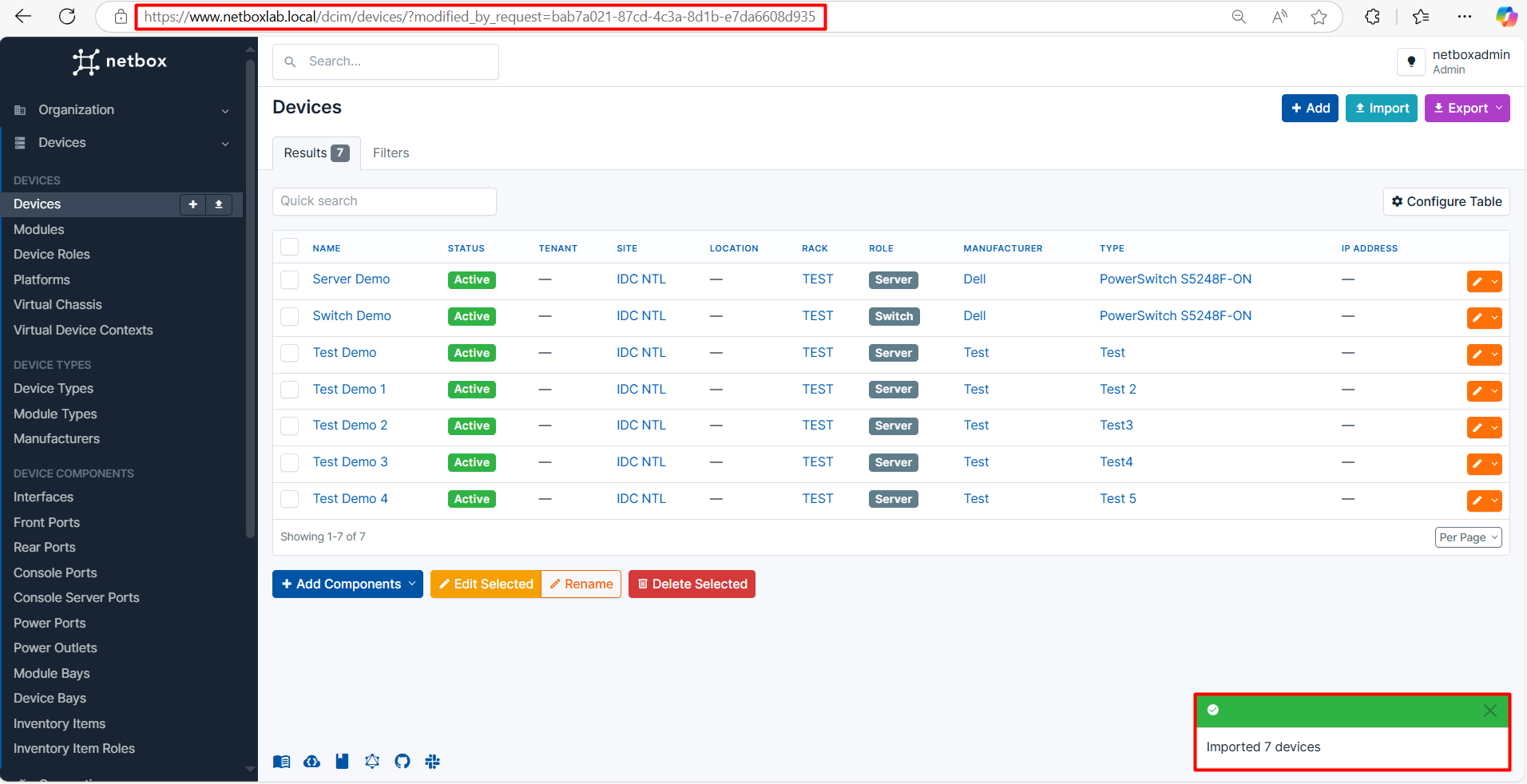This screenshot has height=784, width=1527.
Task: Click the Quick search field
Action: point(384,201)
